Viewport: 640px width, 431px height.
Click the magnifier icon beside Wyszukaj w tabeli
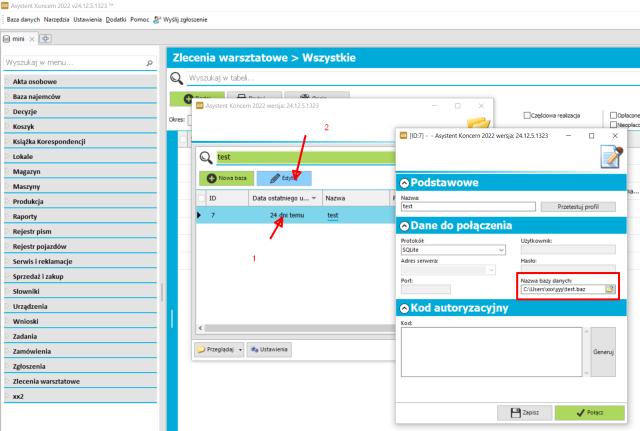tap(177, 78)
